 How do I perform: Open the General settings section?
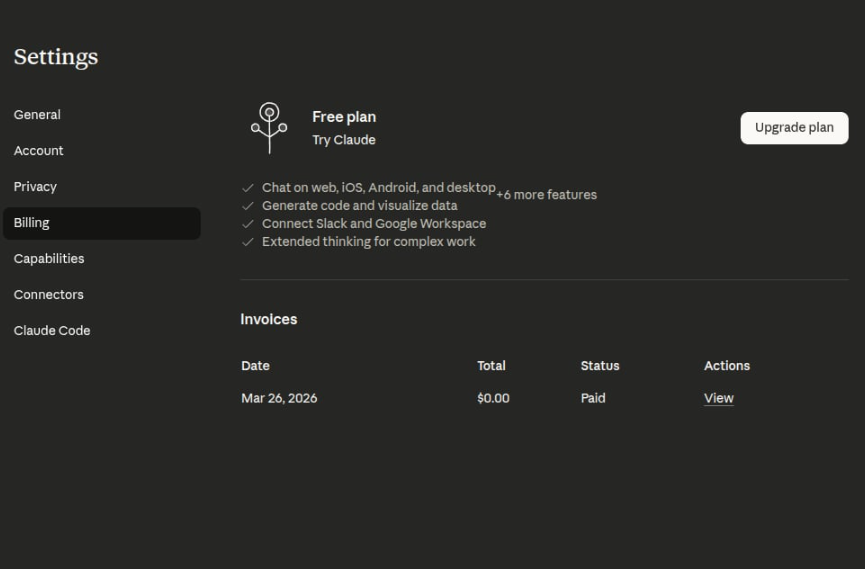pos(102,115)
